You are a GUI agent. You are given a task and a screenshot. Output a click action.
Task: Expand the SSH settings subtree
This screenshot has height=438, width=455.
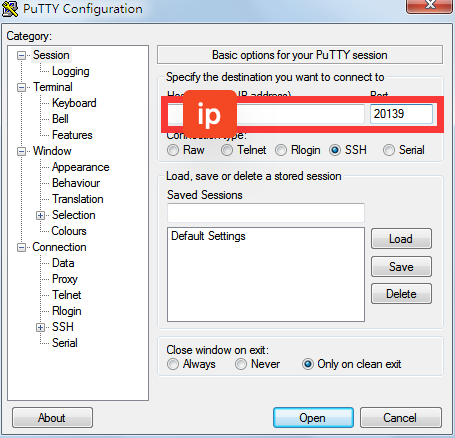click(x=40, y=327)
